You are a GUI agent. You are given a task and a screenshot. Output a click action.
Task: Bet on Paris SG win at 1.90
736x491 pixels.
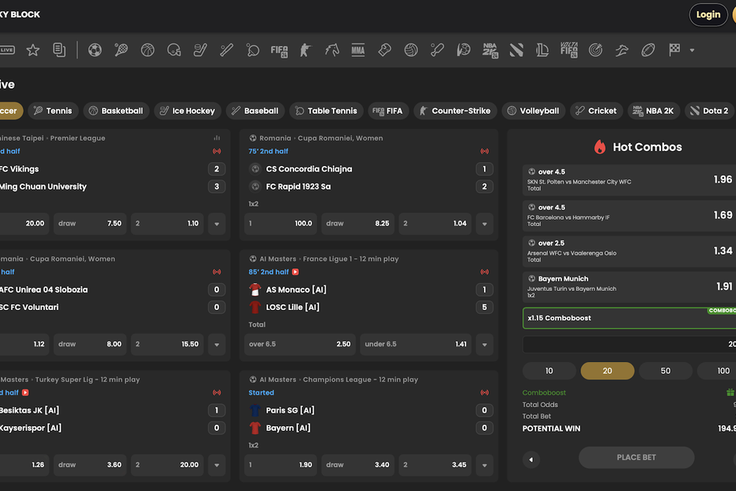(280, 465)
